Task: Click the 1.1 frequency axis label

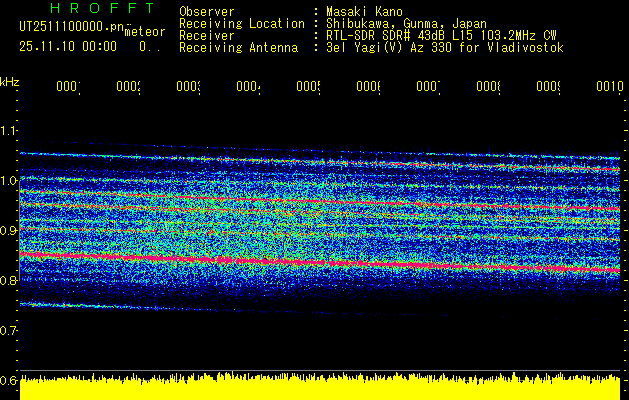Action: [x=8, y=130]
